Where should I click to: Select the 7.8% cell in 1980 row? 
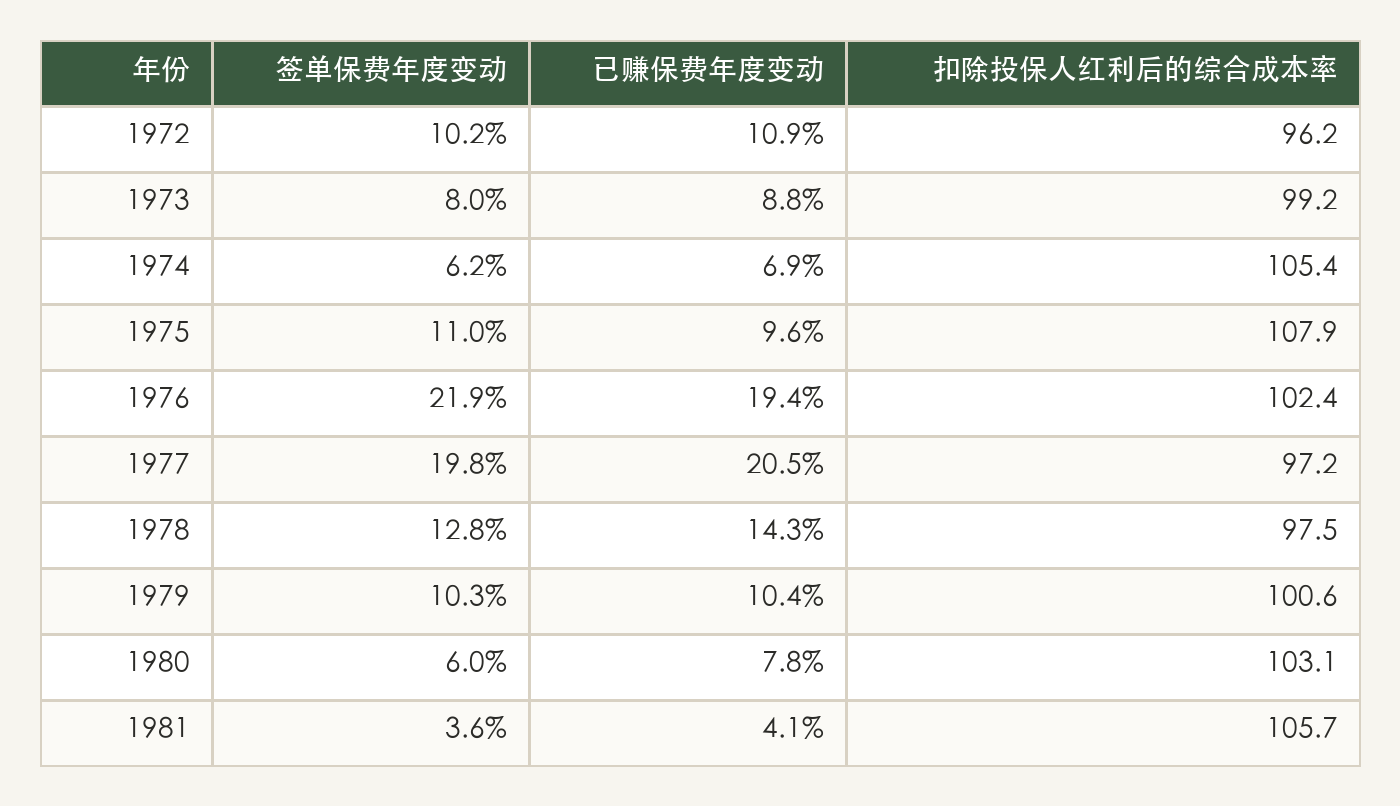coord(688,667)
